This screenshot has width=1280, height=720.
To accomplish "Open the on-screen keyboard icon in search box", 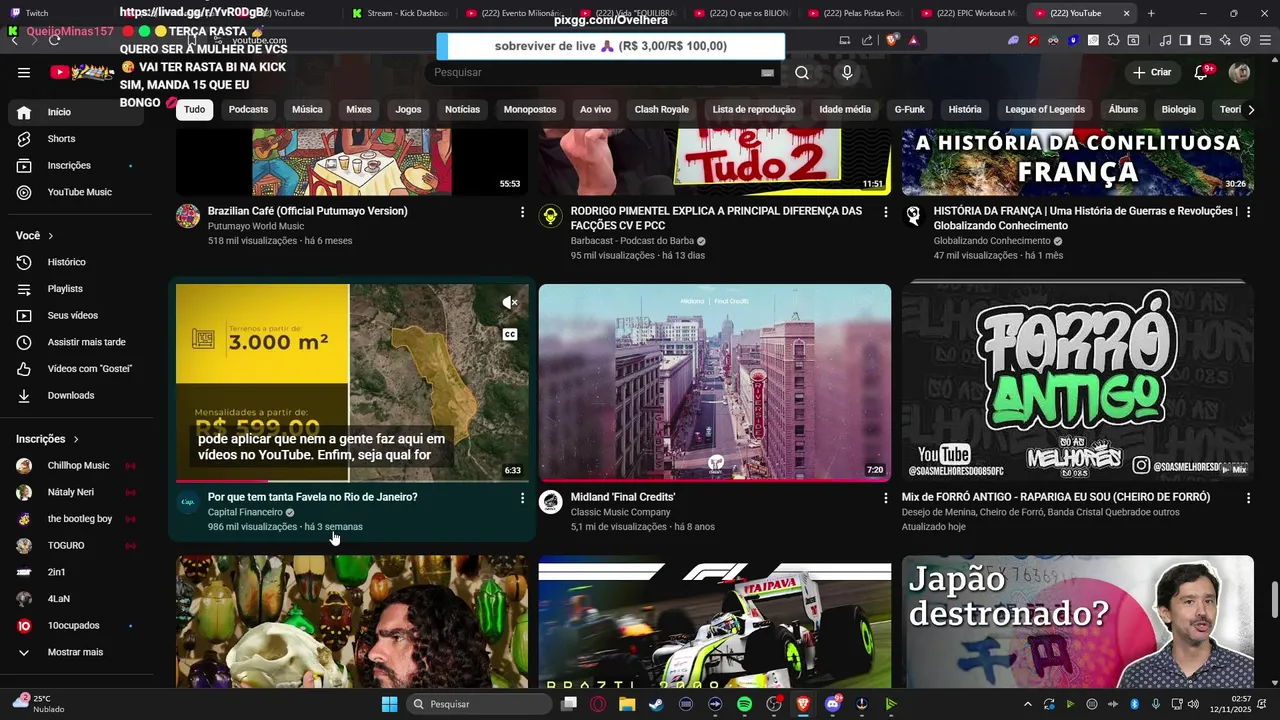I will 767,72.
